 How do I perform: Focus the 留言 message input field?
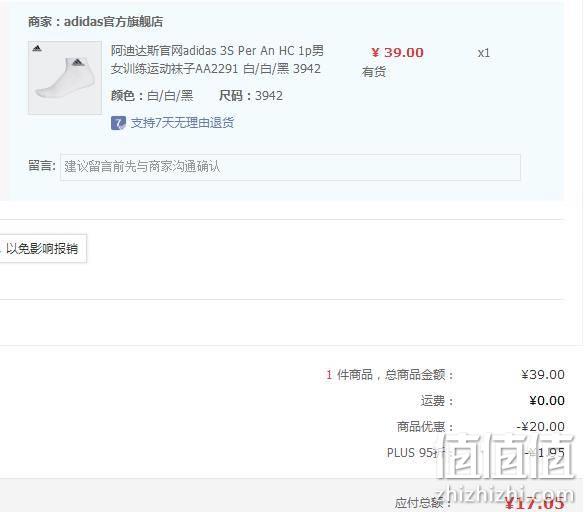[x=290, y=167]
